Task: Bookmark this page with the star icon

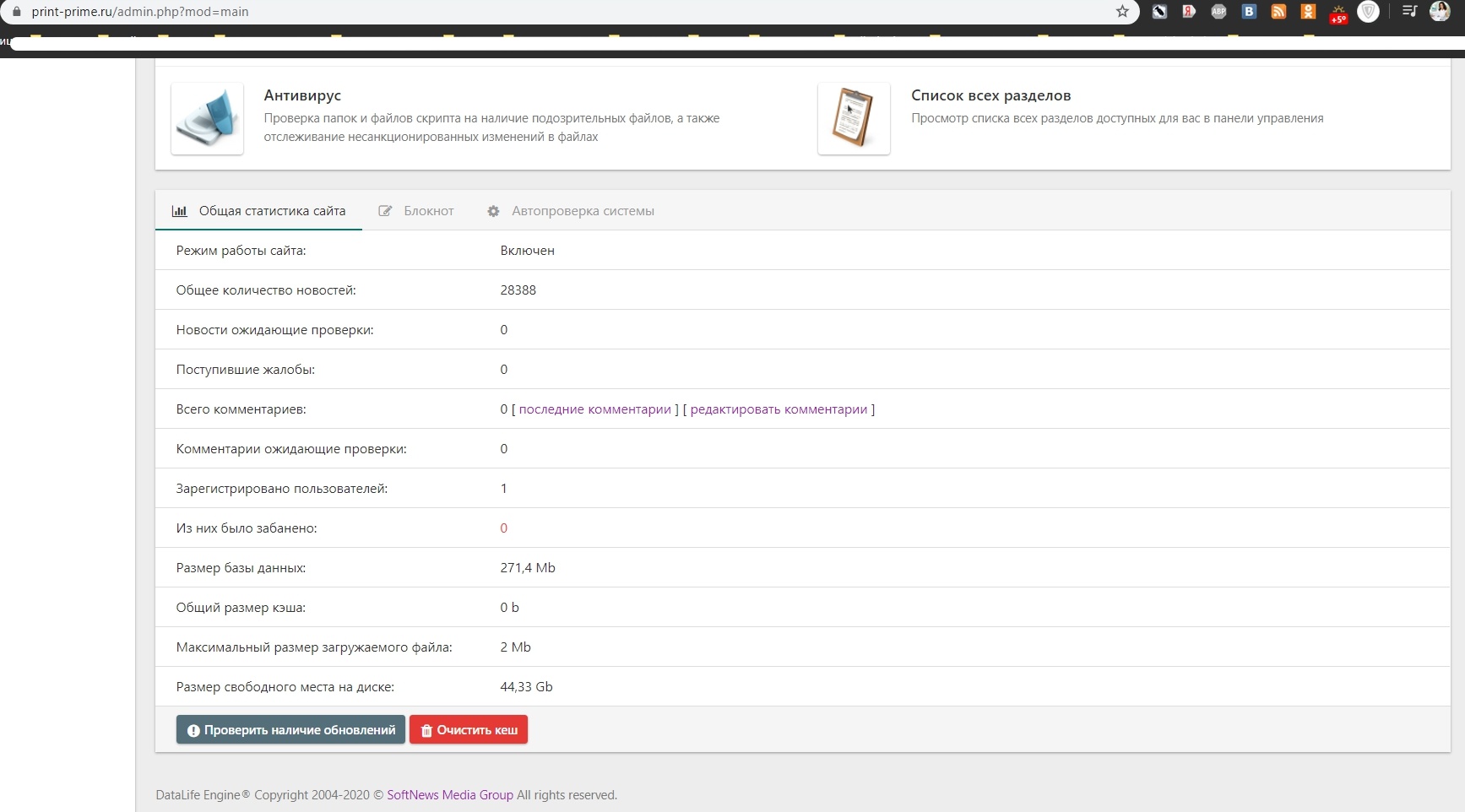Action: (x=1122, y=12)
